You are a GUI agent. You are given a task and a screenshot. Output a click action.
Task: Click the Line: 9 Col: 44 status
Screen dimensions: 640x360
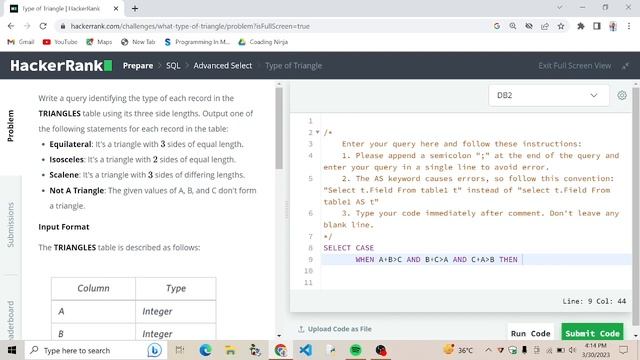594,301
